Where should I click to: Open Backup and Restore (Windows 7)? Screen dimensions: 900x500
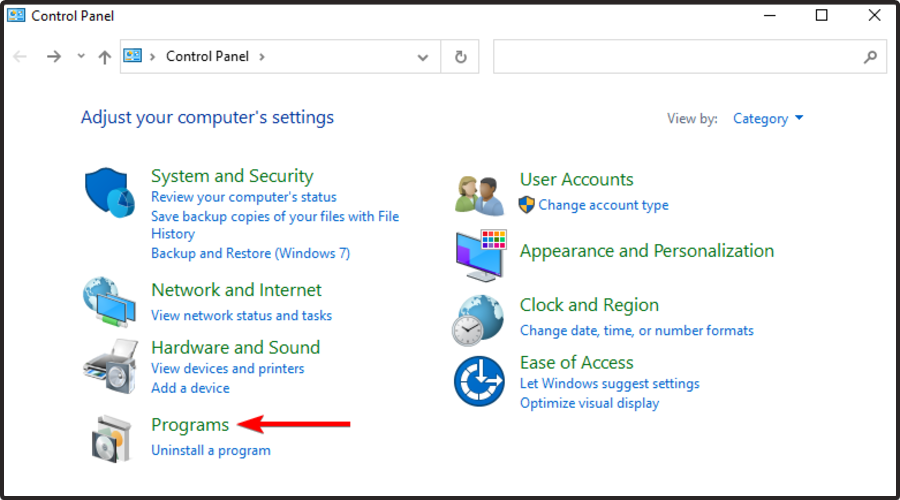[250, 253]
